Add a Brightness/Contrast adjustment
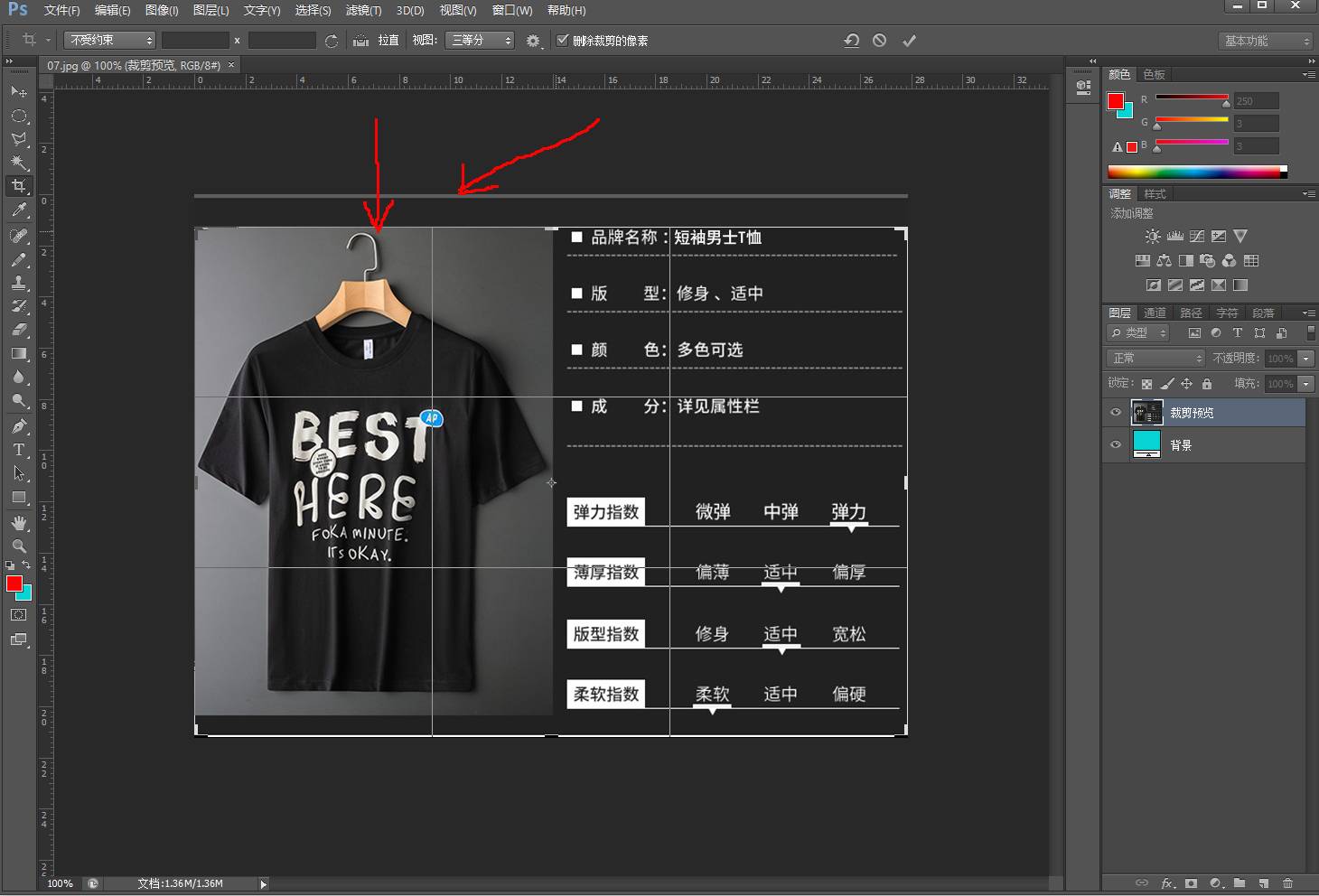The width and height of the screenshot is (1319, 896). [x=1153, y=237]
